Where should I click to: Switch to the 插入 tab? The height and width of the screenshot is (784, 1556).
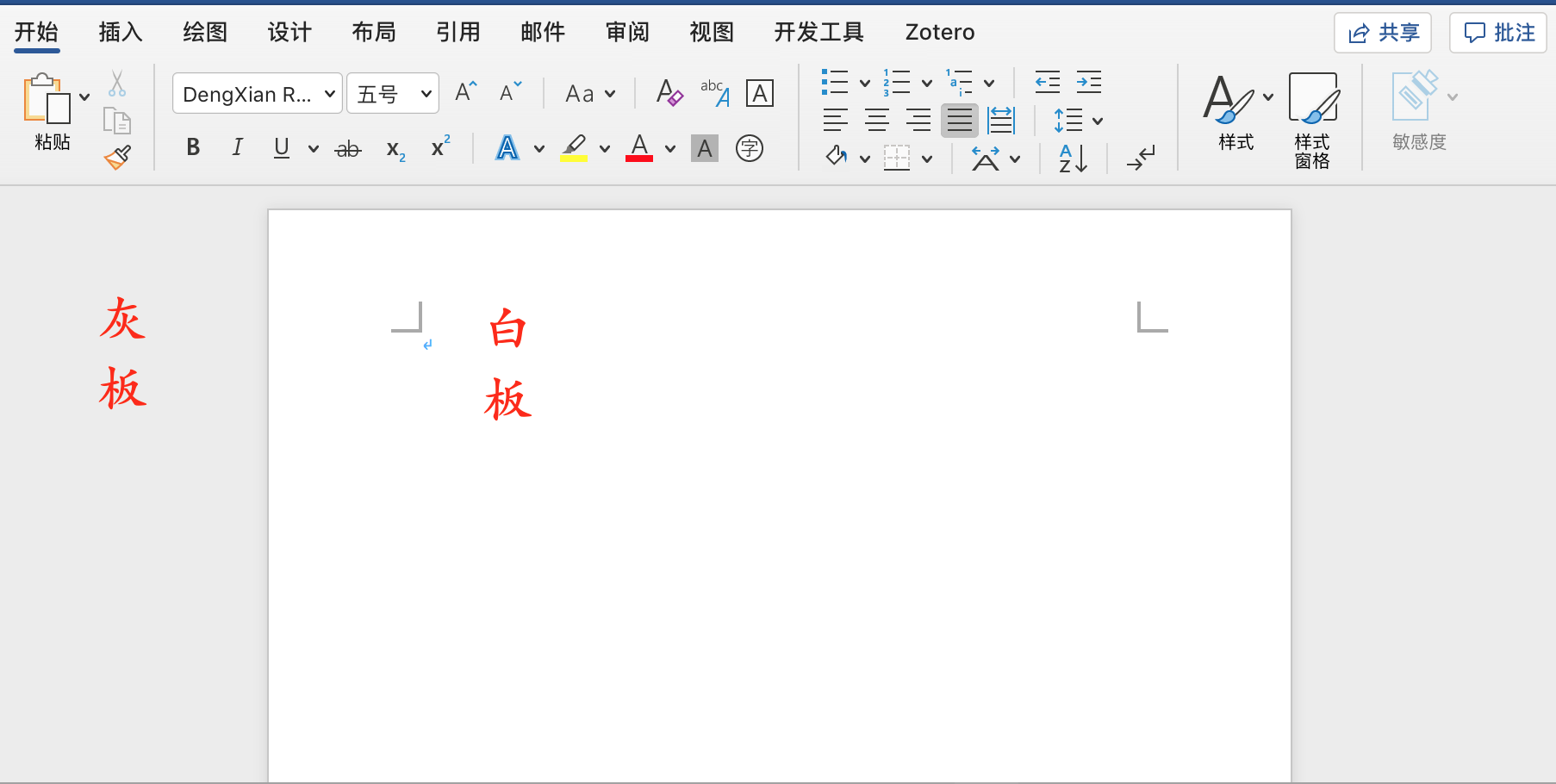121,32
